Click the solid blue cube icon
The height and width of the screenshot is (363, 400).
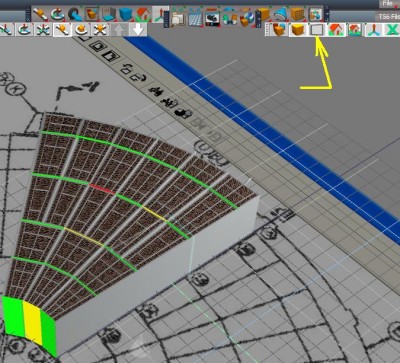126,14
